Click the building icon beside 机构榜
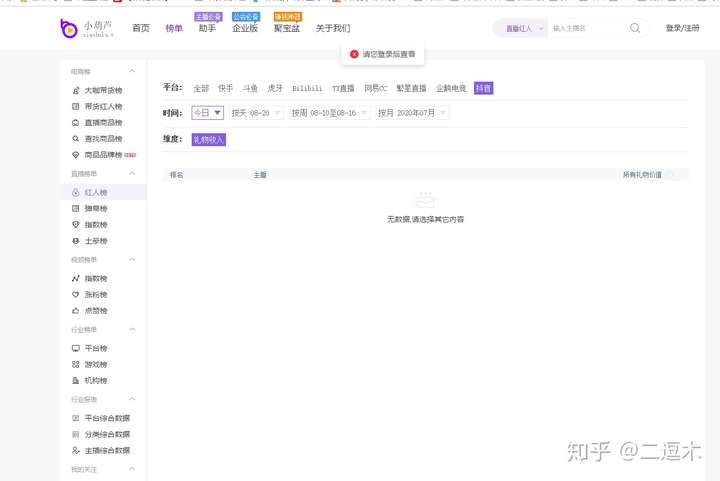Screen dimensions: 720x481 click(x=76, y=380)
